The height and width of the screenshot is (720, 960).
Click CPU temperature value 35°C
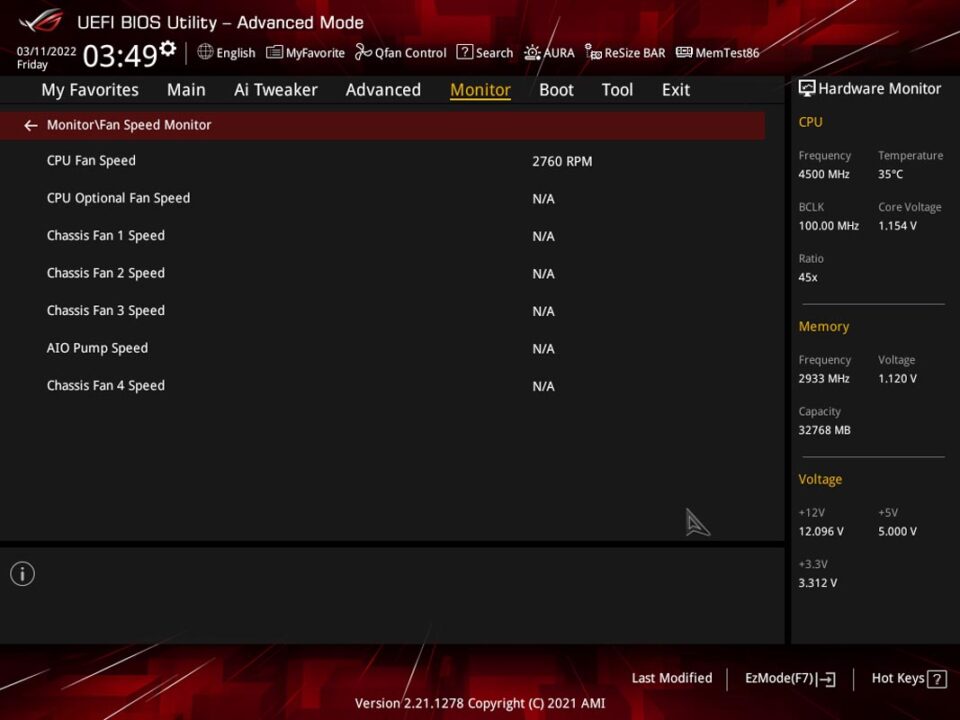coord(890,174)
